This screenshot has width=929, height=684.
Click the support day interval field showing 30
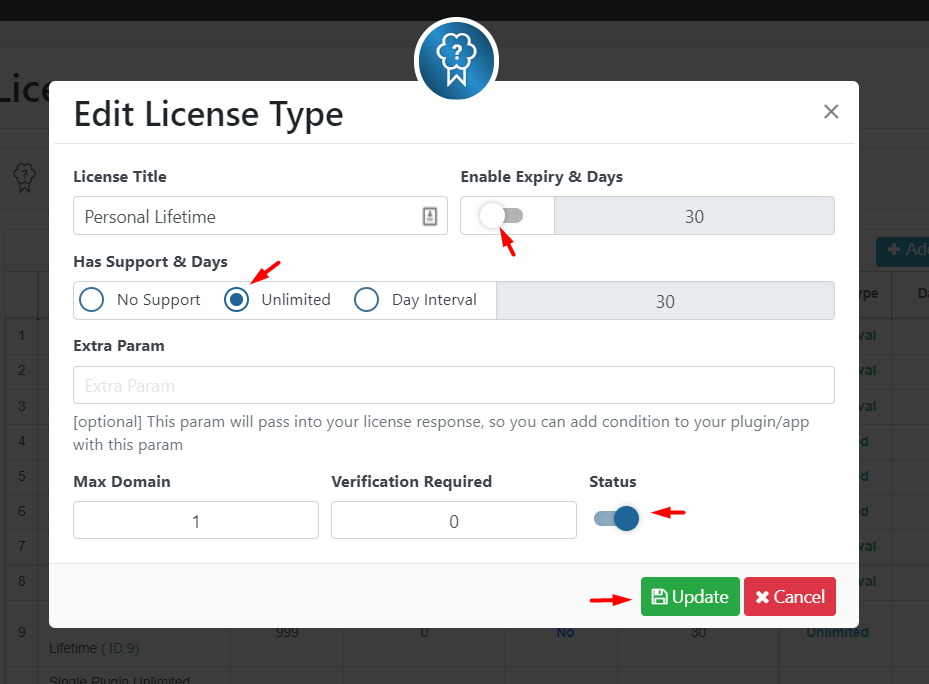tap(665, 300)
